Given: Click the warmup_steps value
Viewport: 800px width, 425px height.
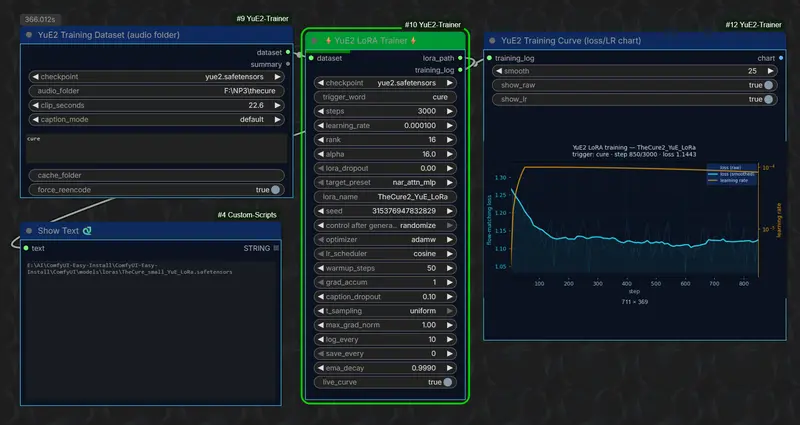Looking at the screenshot, I should (431, 268).
